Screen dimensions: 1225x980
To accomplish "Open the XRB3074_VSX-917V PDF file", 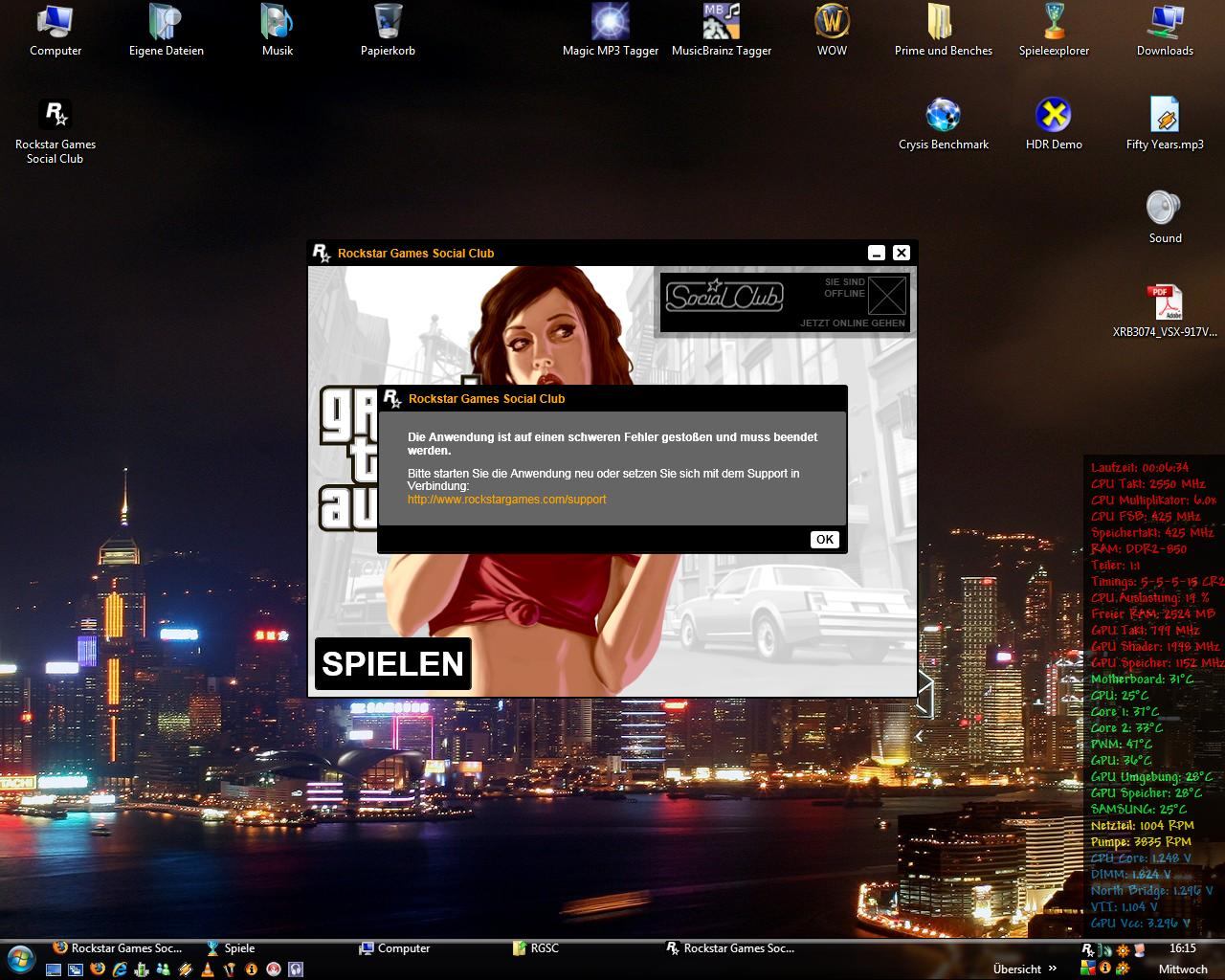I will pos(1165,311).
